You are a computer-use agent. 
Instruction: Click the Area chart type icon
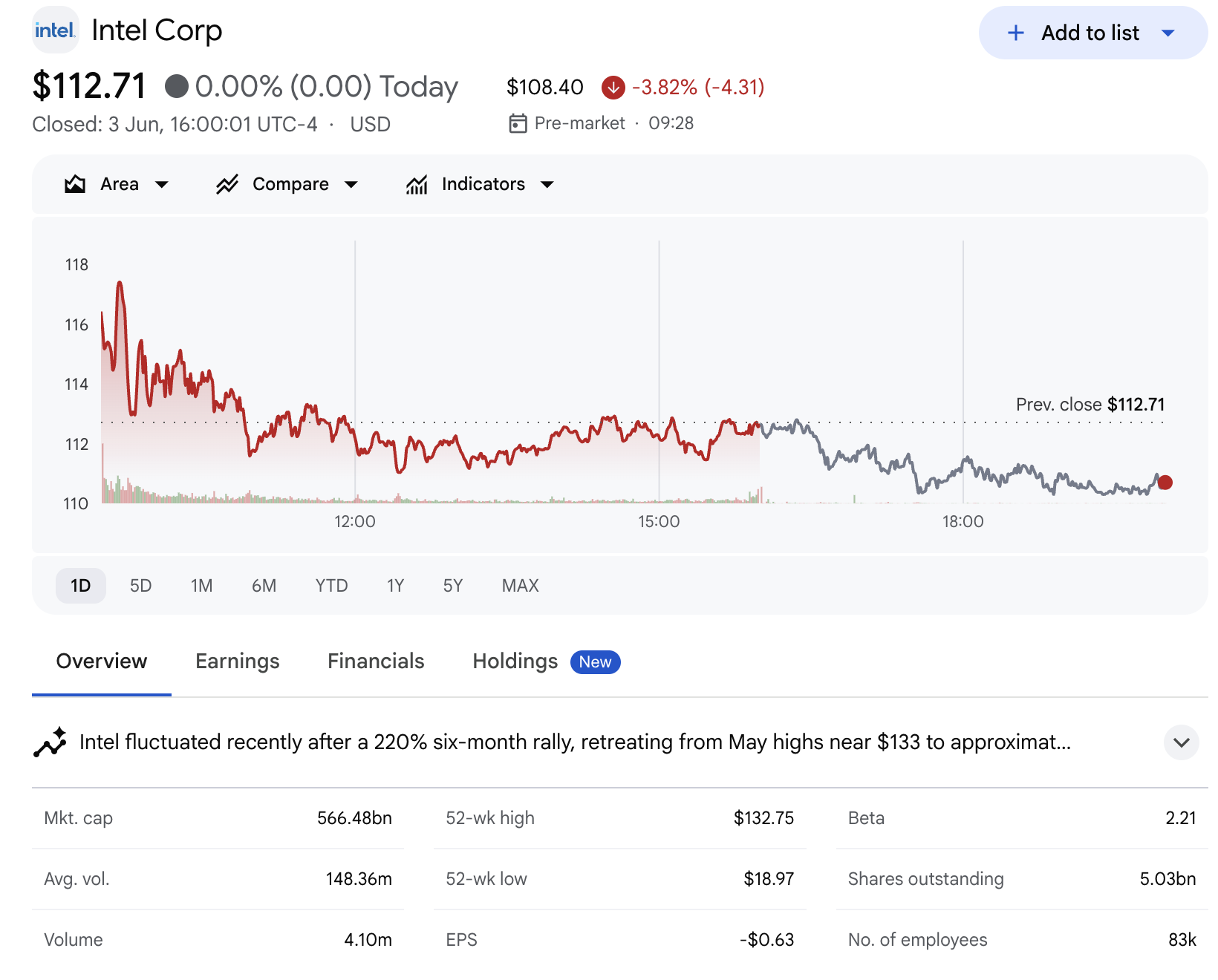[x=75, y=184]
